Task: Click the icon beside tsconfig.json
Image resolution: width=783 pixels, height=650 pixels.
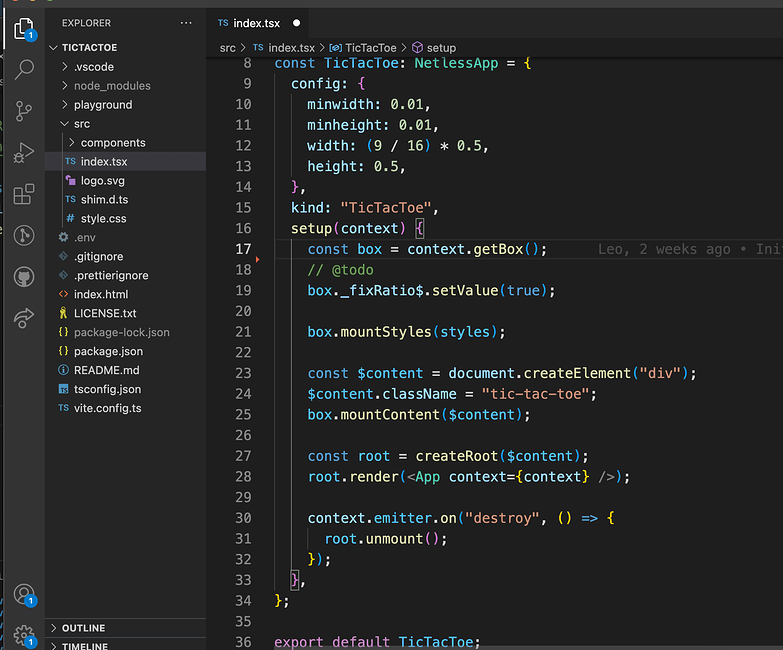Action: [63, 389]
